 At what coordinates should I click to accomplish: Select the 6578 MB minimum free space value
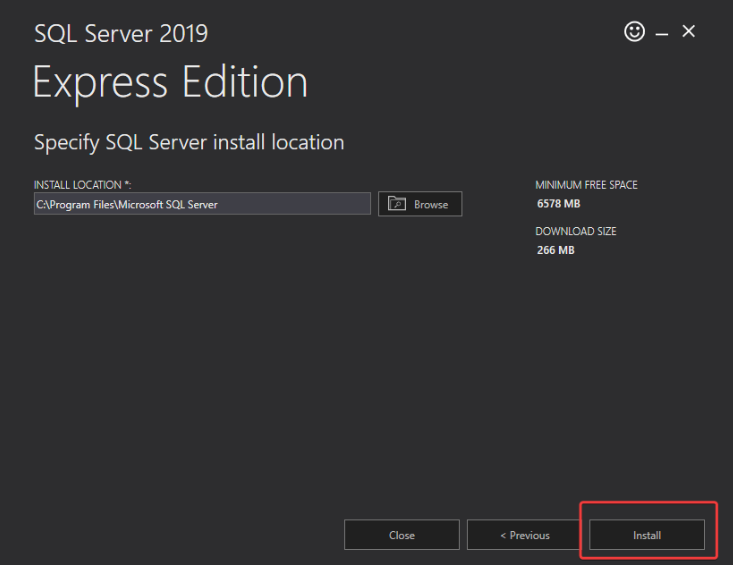point(559,204)
